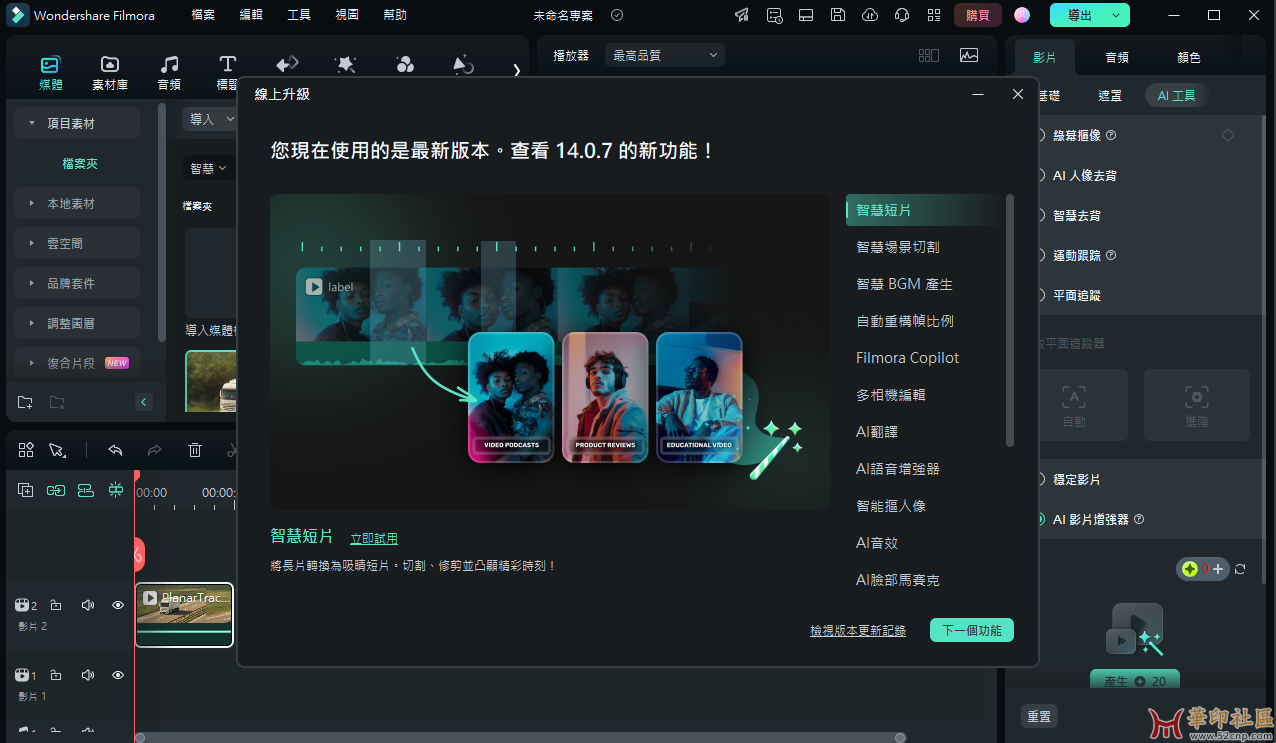Click the 重置 reset button
Viewport: 1276px width, 743px height.
pos(1039,716)
